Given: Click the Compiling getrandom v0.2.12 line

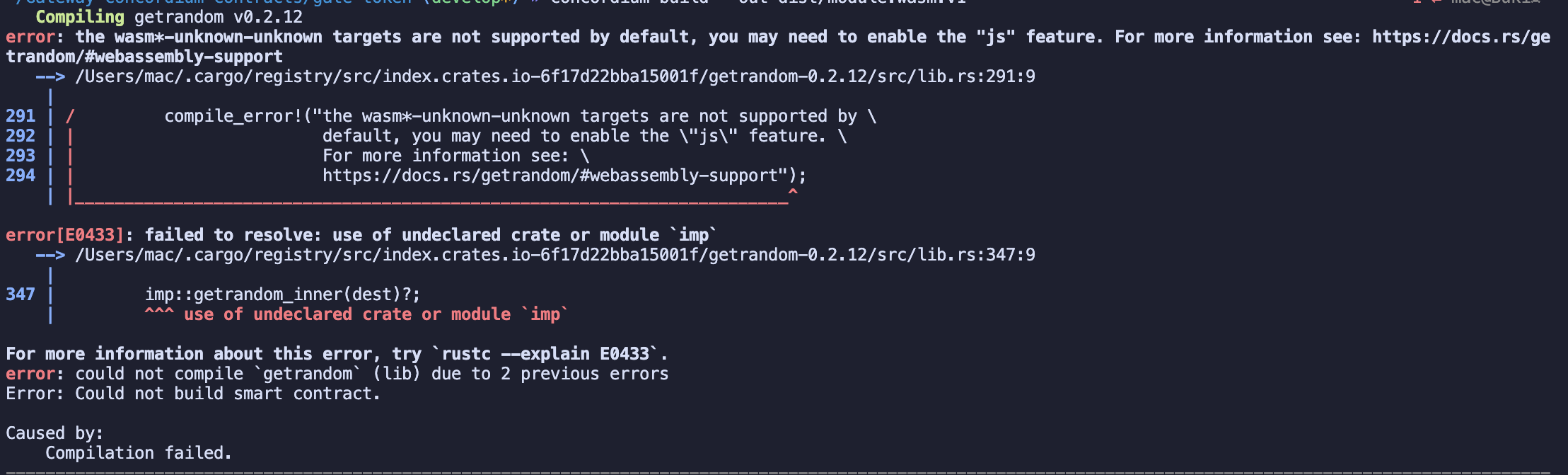Looking at the screenshot, I should tap(169, 17).
